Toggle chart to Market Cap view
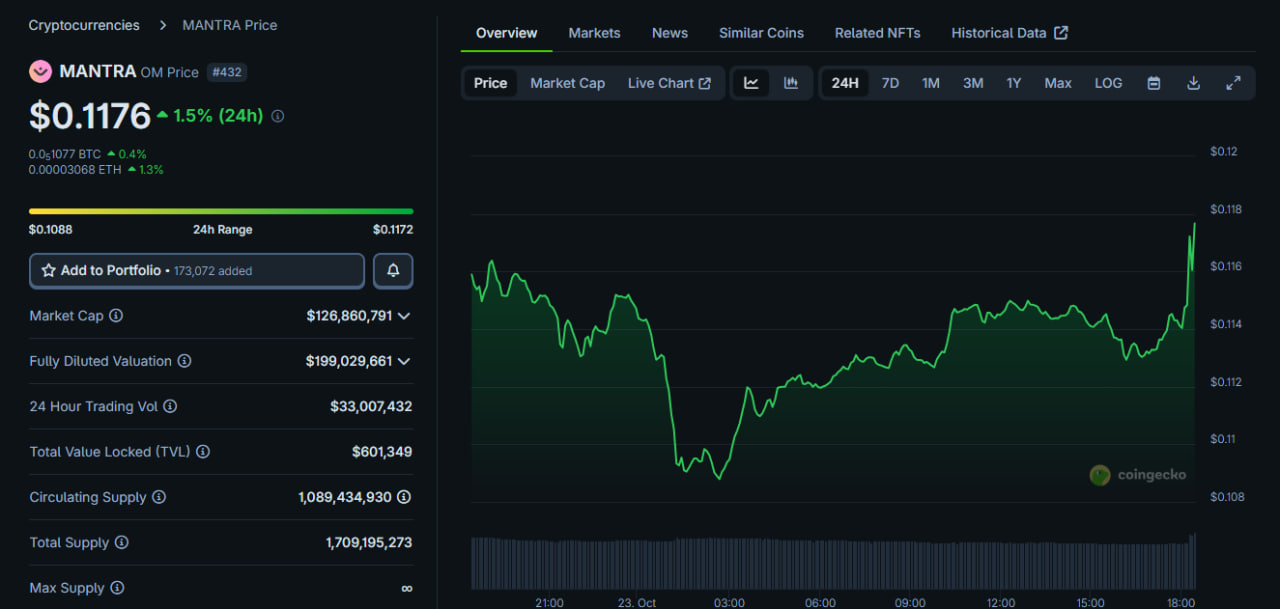 [567, 83]
